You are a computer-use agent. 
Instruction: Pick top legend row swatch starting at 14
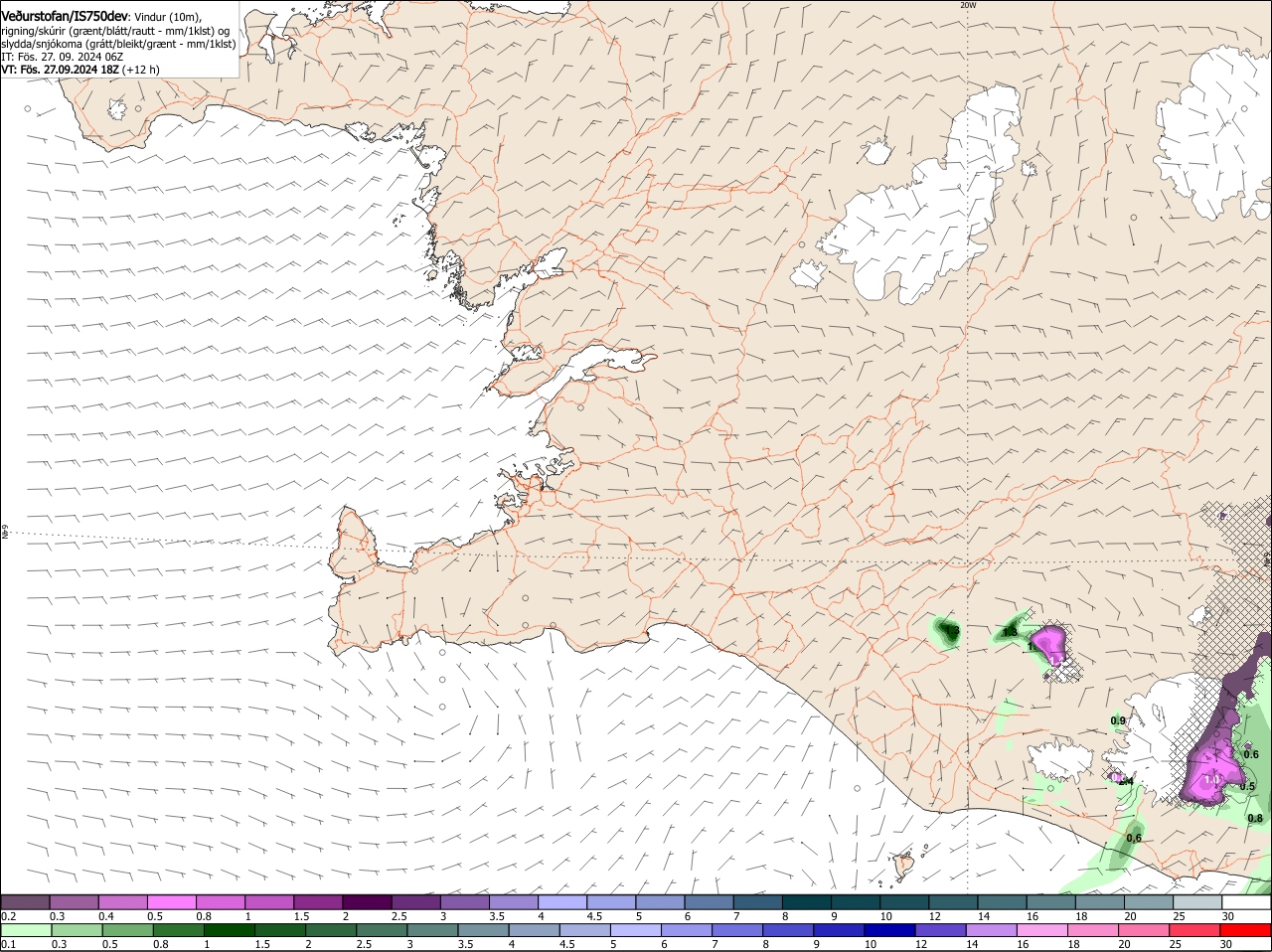point(1002,901)
